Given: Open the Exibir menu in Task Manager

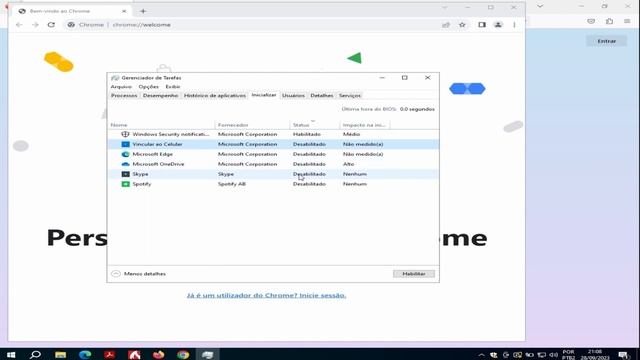Looking at the screenshot, I should 173,87.
